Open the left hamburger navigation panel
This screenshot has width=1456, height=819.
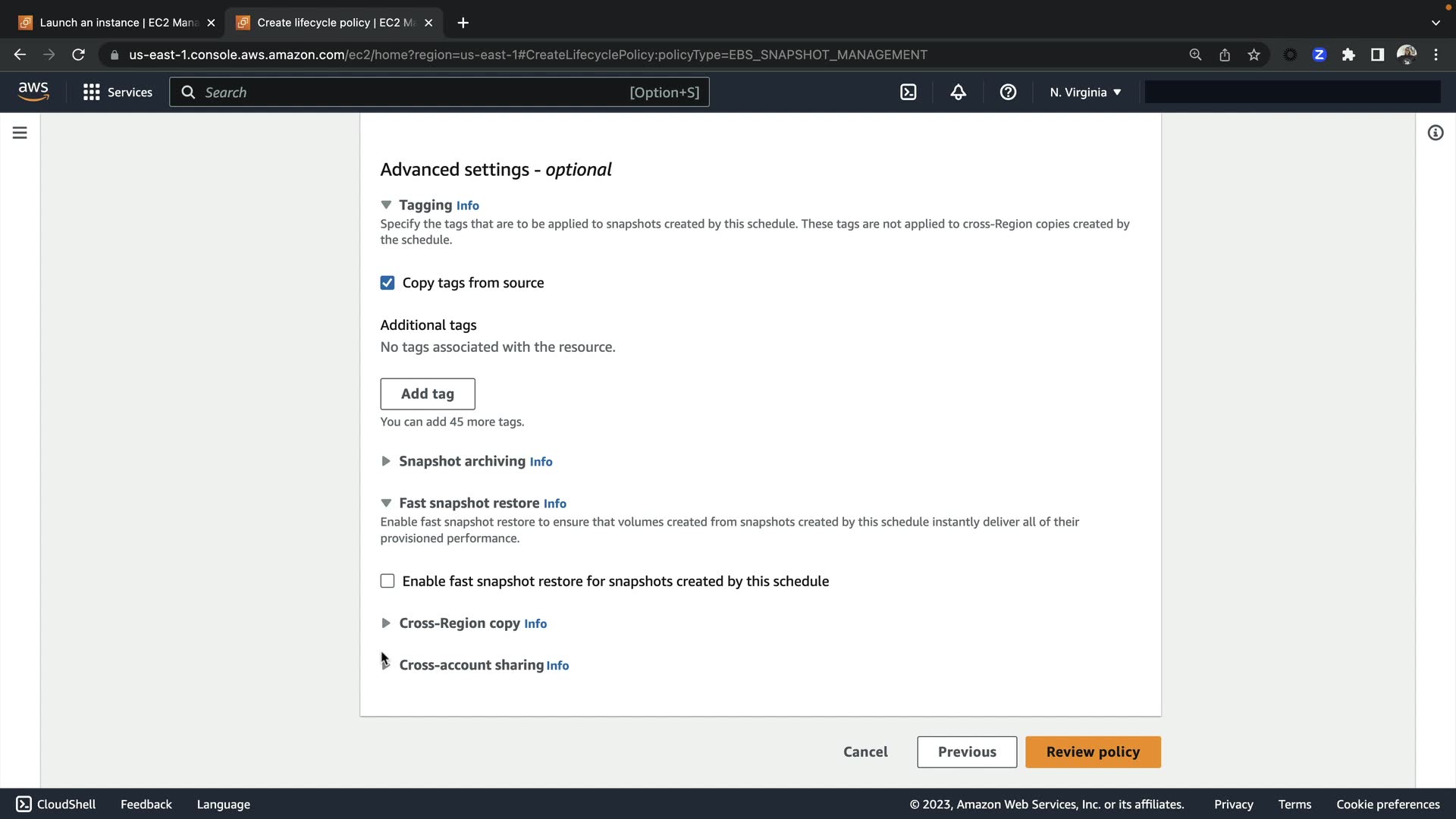click(20, 133)
